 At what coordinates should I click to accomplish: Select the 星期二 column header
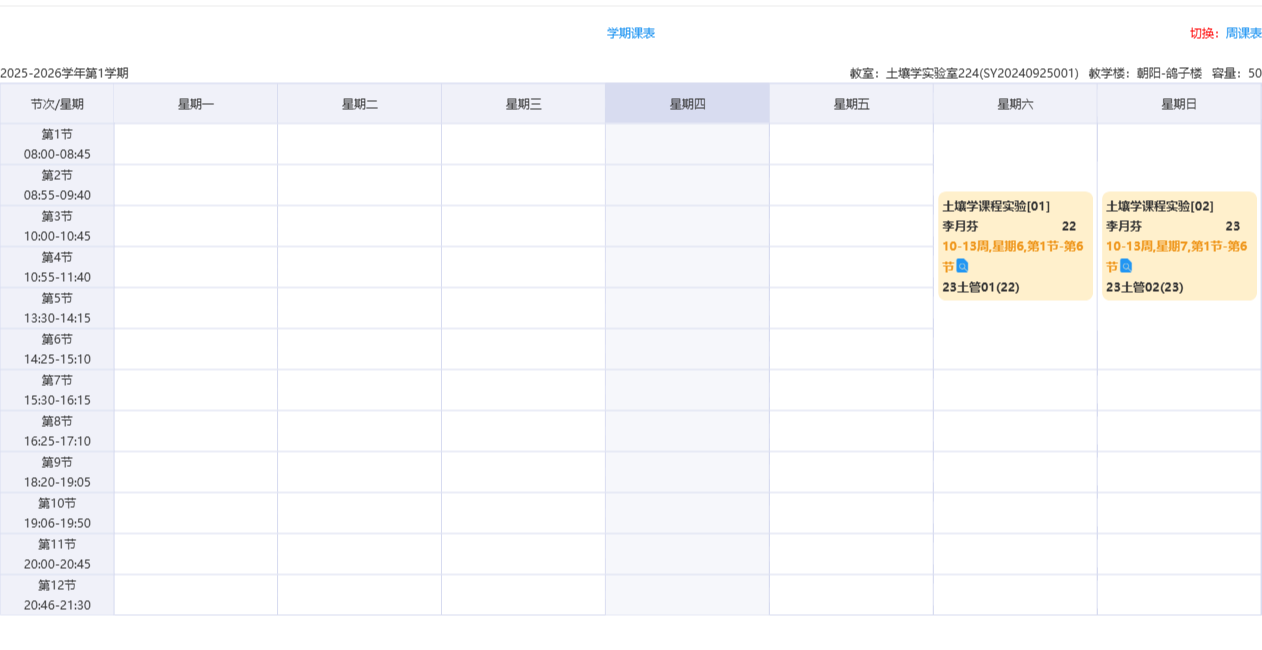coord(360,104)
